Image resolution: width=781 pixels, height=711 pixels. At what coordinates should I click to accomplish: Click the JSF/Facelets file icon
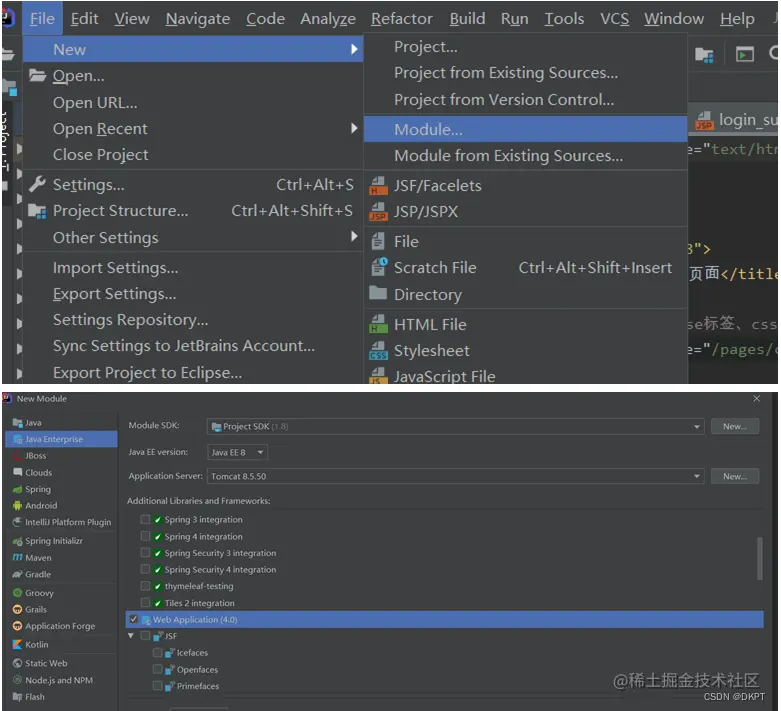click(x=378, y=185)
